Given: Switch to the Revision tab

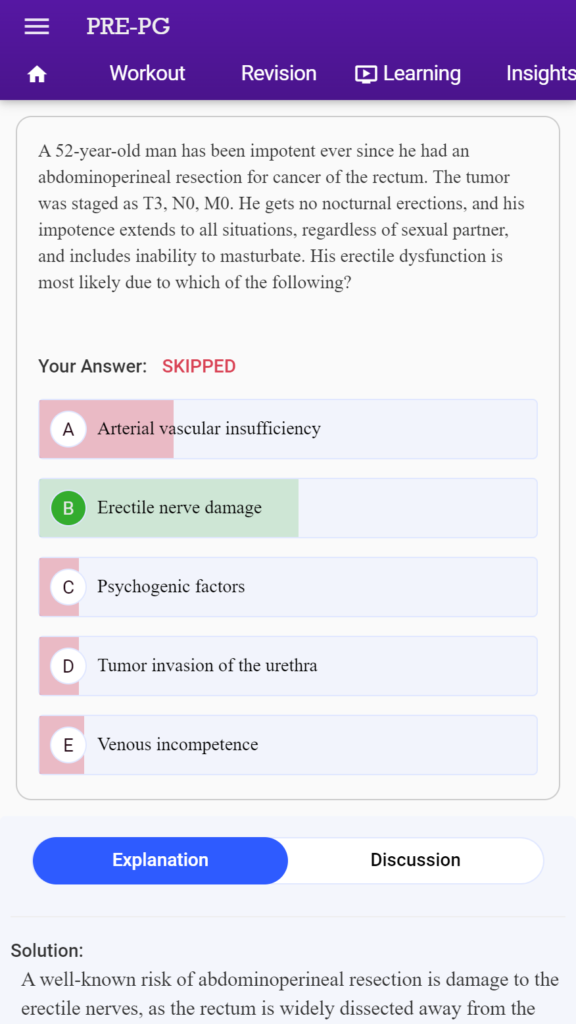Looking at the screenshot, I should pos(279,73).
